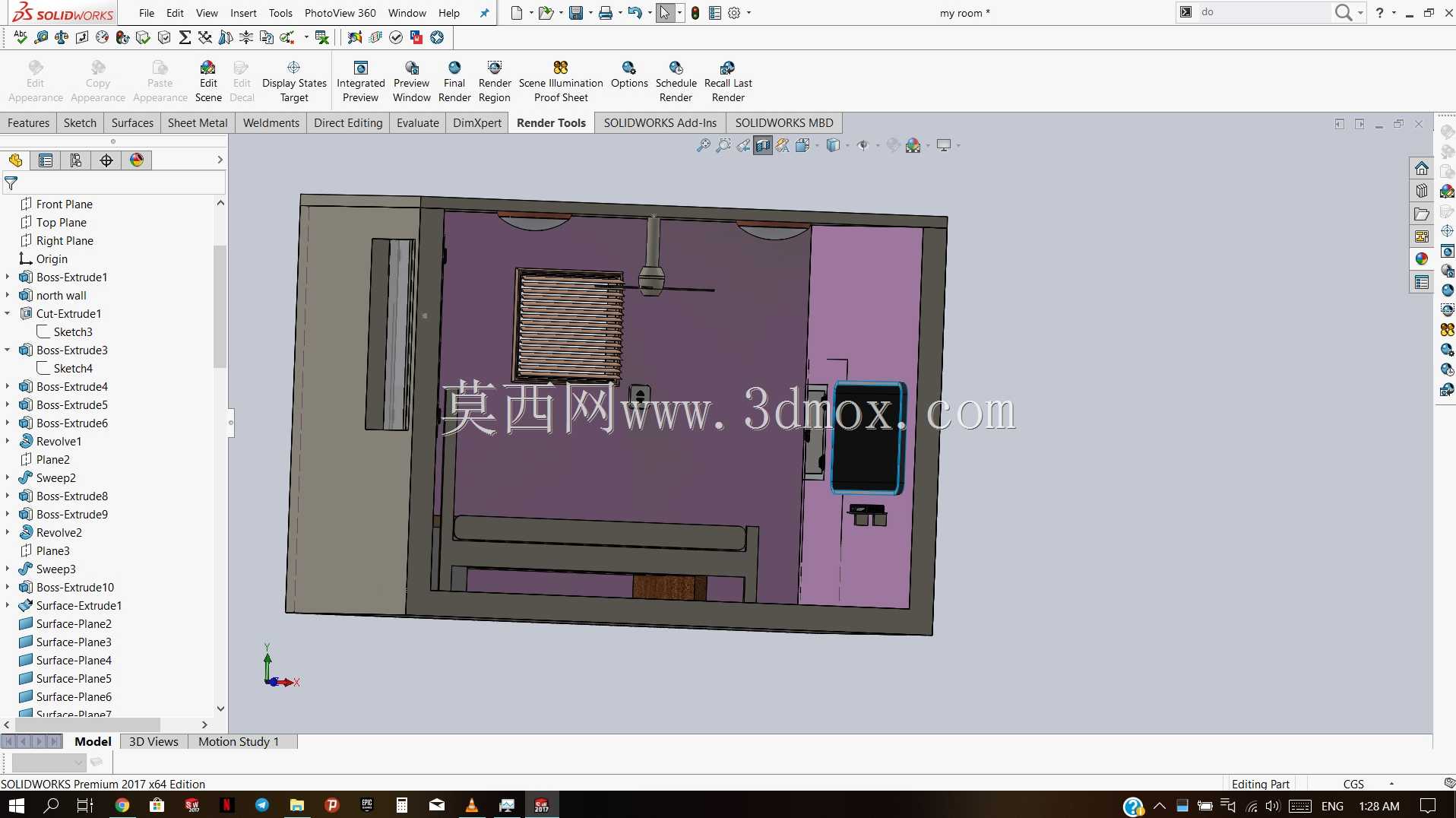1456x818 pixels.
Task: Expand the north wall feature
Action: point(8,296)
